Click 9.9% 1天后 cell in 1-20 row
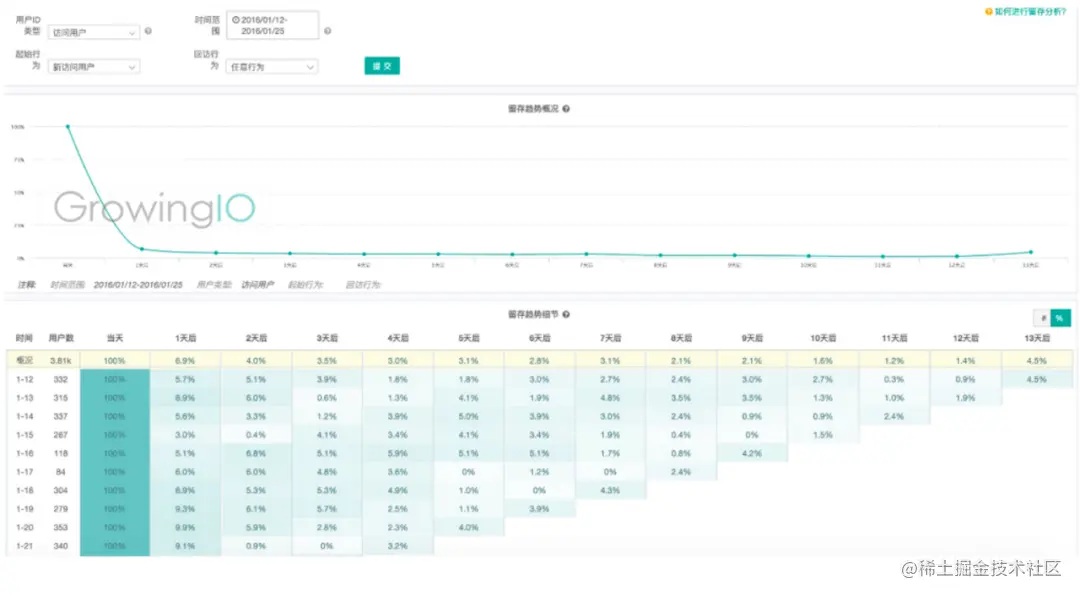This screenshot has height=597, width=1080. click(185, 527)
